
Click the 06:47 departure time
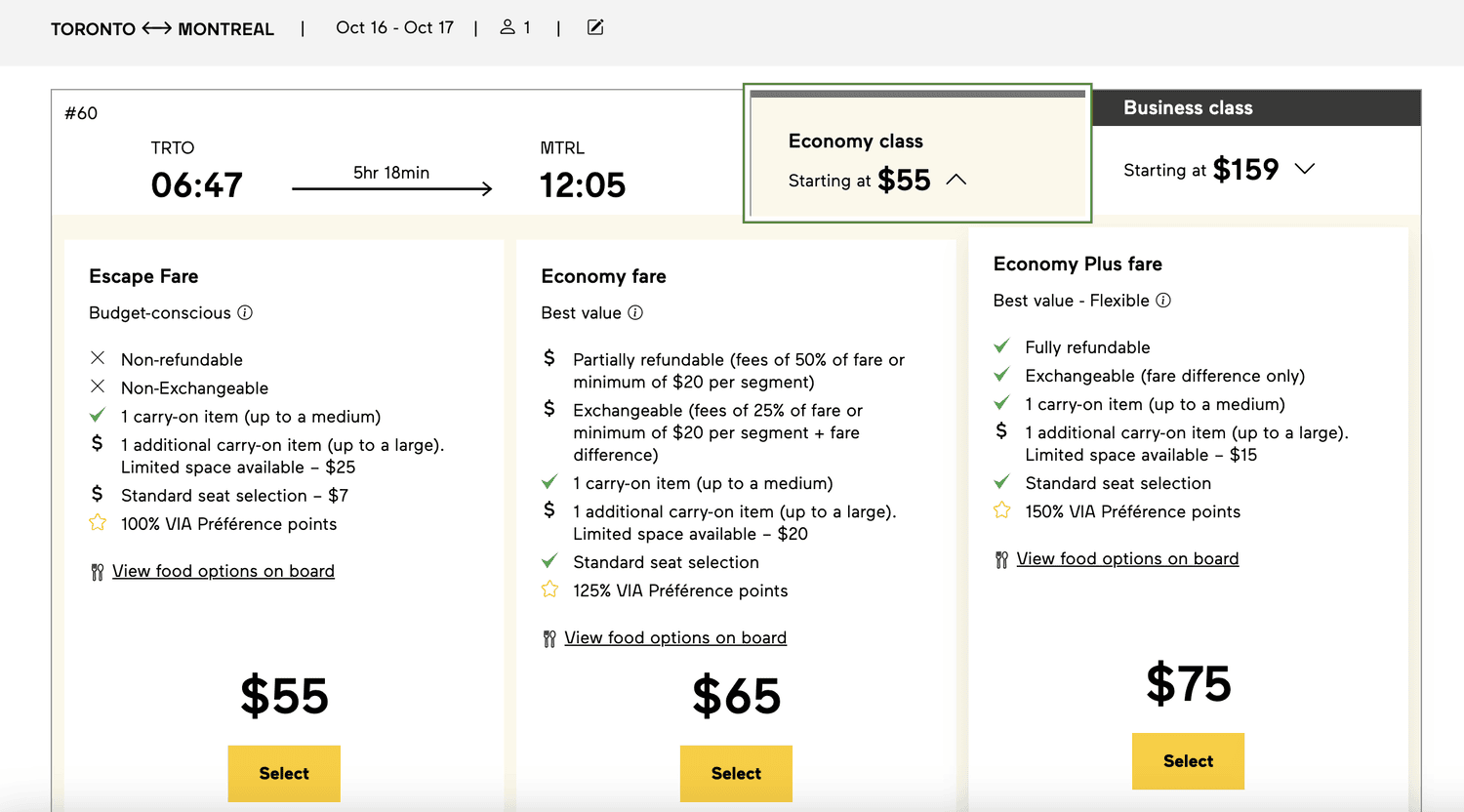[196, 184]
